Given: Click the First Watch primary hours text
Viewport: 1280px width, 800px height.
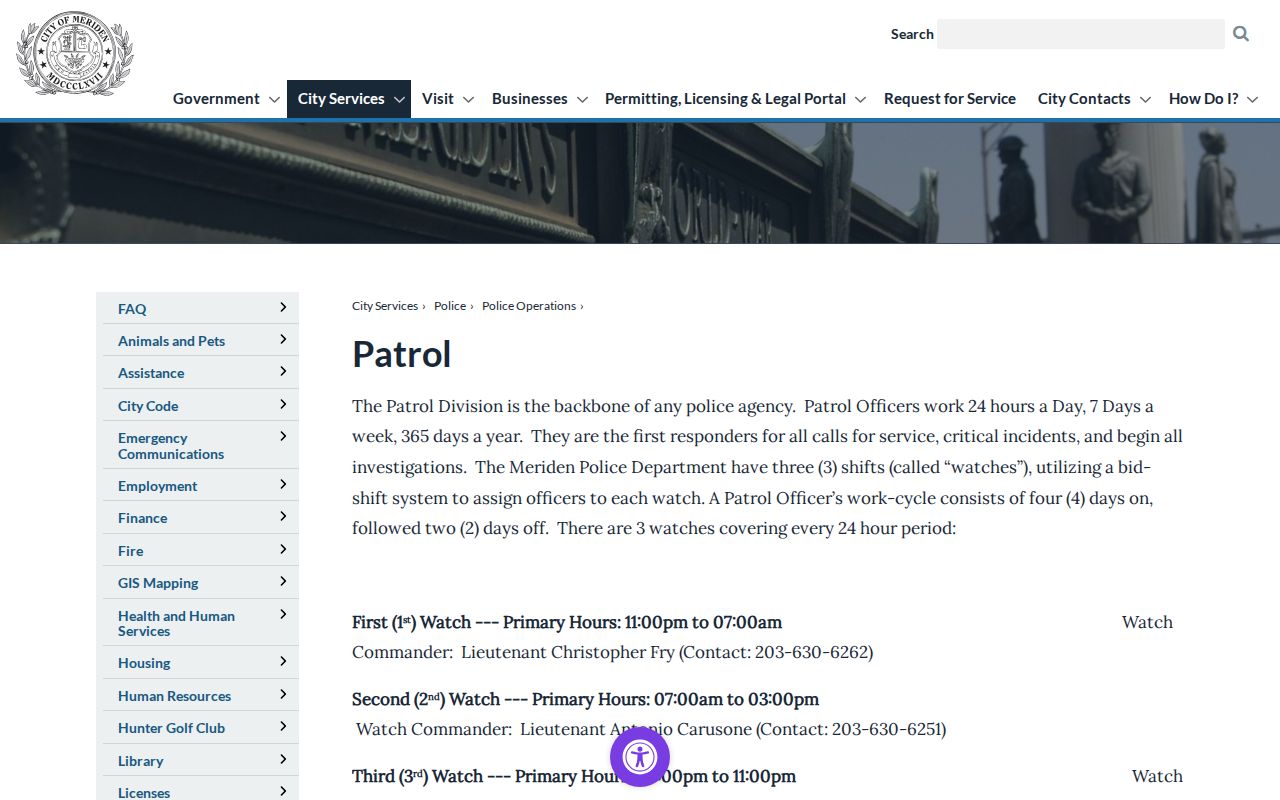Looking at the screenshot, I should click(567, 622).
